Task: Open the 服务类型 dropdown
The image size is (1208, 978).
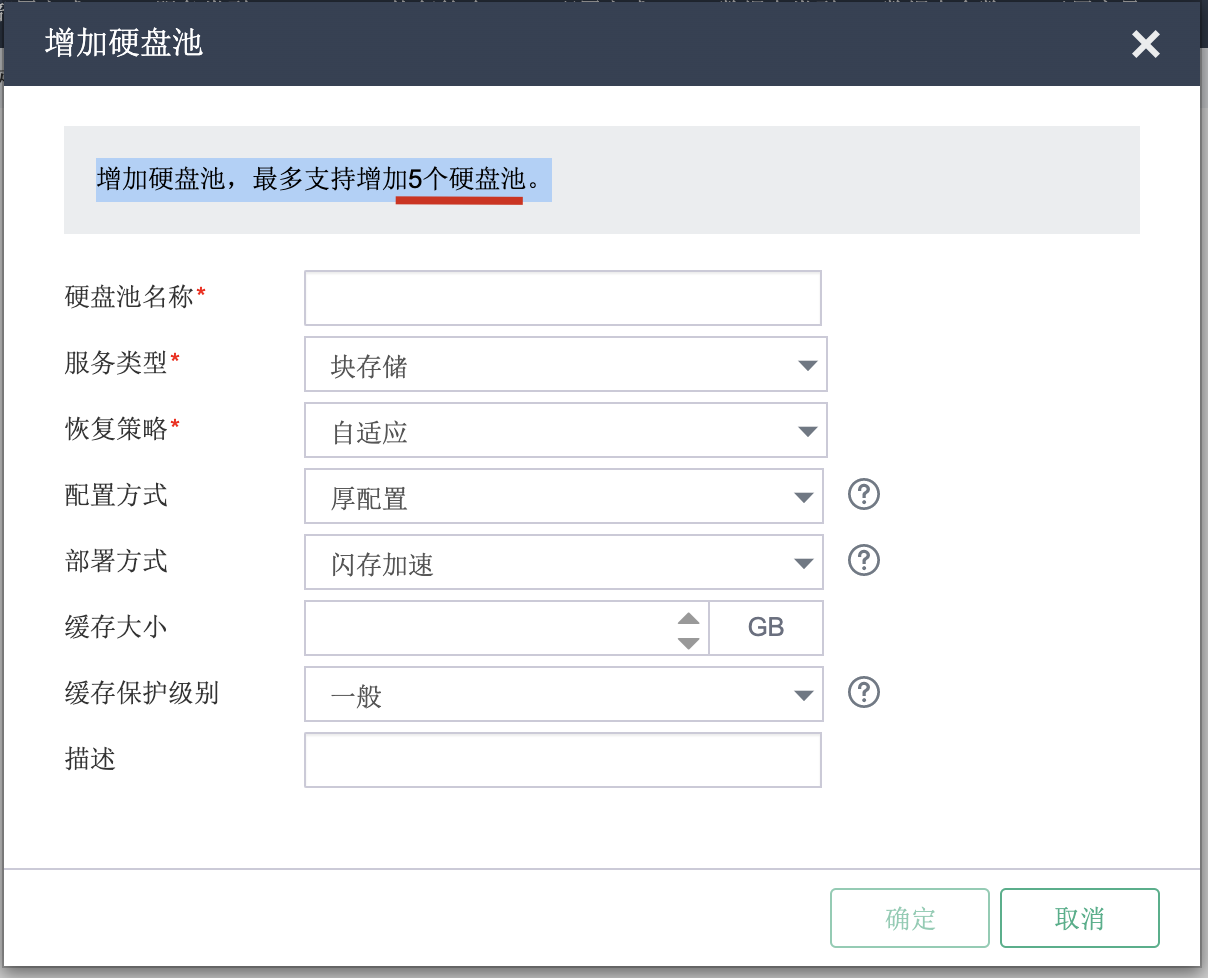Action: point(565,364)
